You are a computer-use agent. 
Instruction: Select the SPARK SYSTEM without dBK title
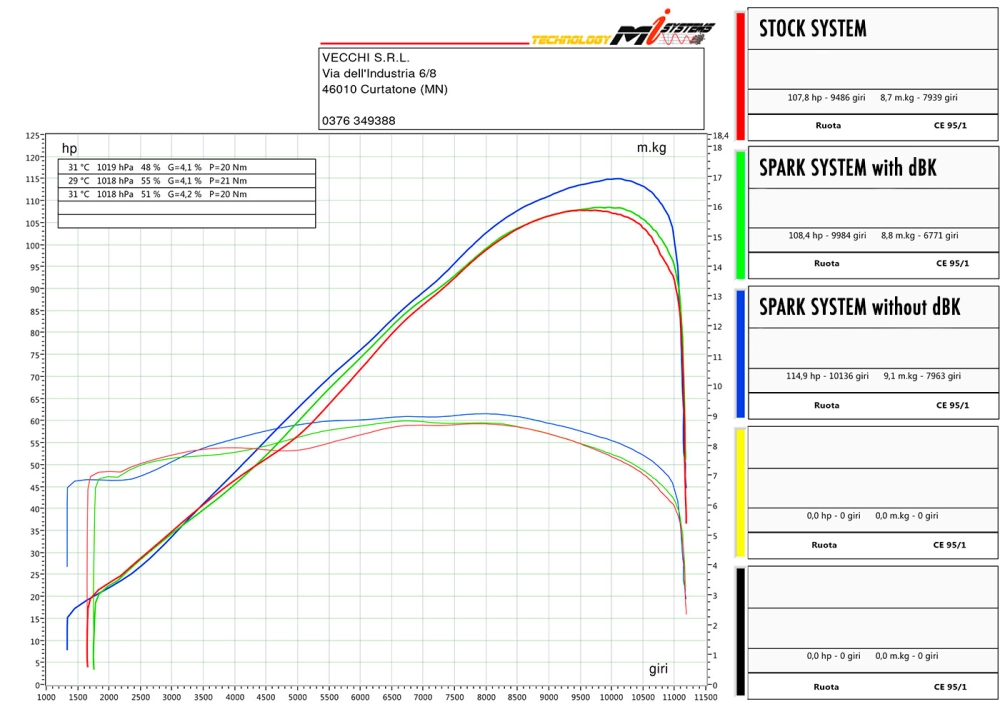859,307
